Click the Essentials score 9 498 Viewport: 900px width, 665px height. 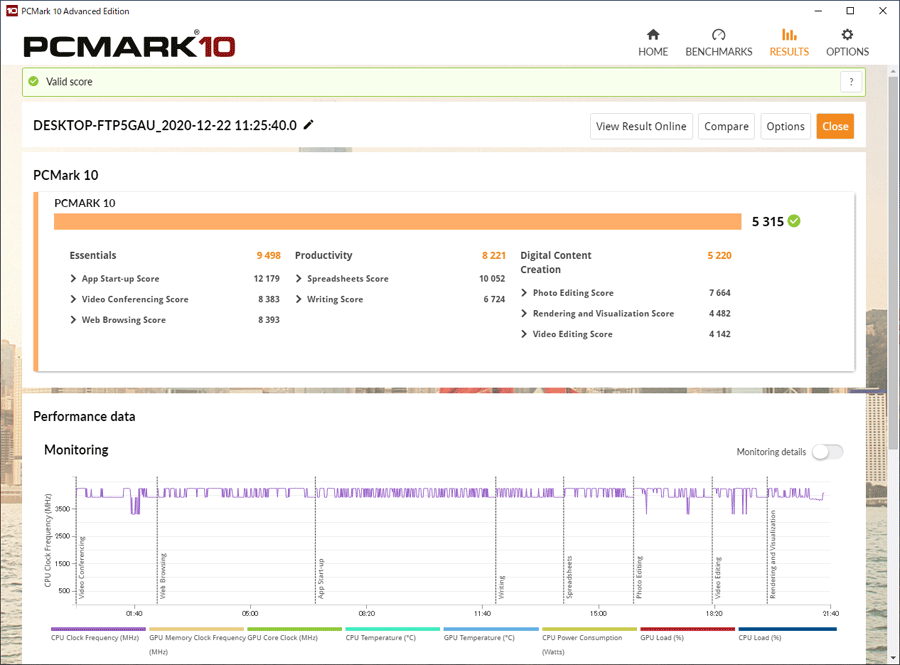click(x=268, y=255)
